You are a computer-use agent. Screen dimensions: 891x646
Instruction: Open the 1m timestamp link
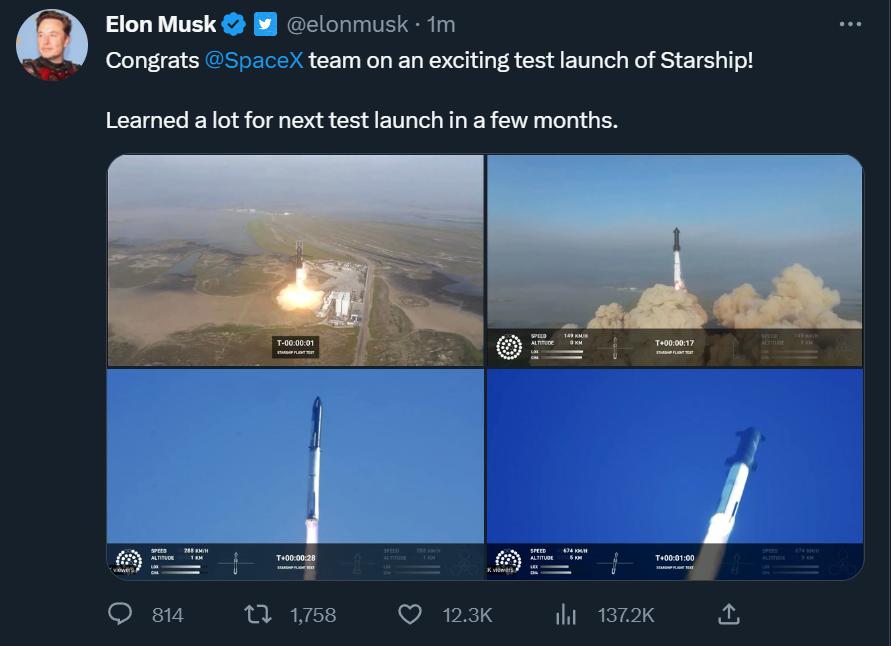(441, 24)
